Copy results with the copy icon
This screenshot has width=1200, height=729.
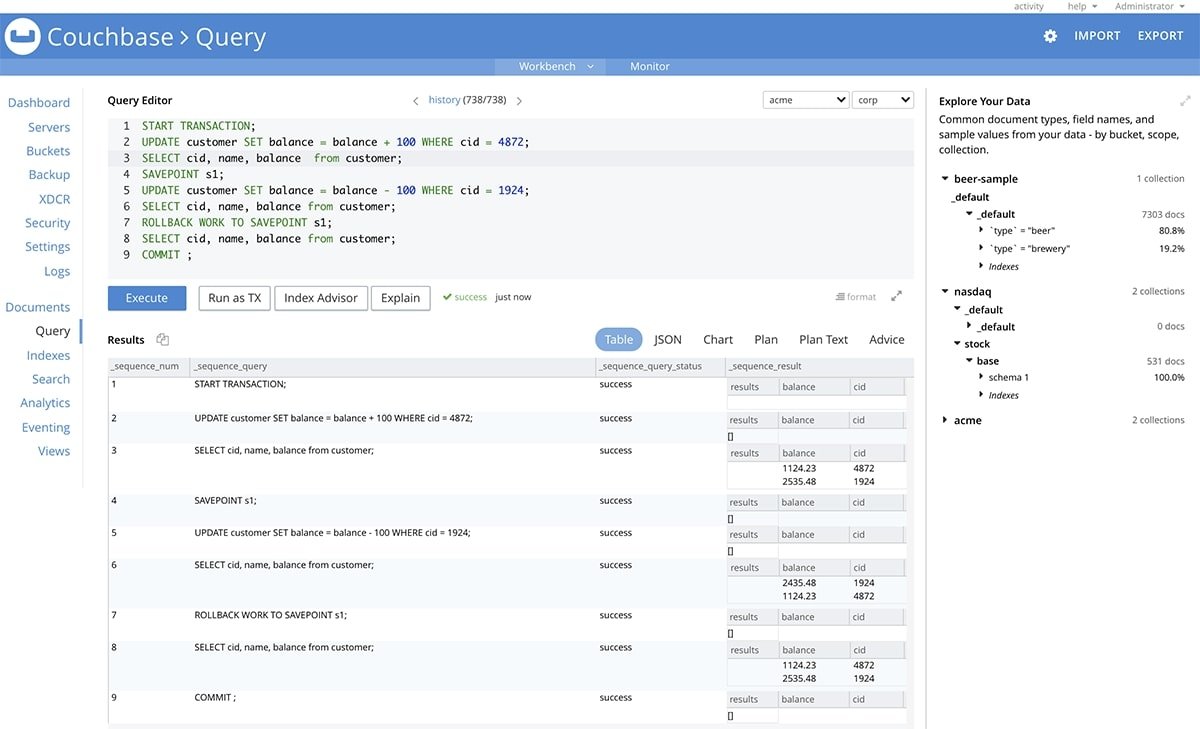[x=163, y=340]
